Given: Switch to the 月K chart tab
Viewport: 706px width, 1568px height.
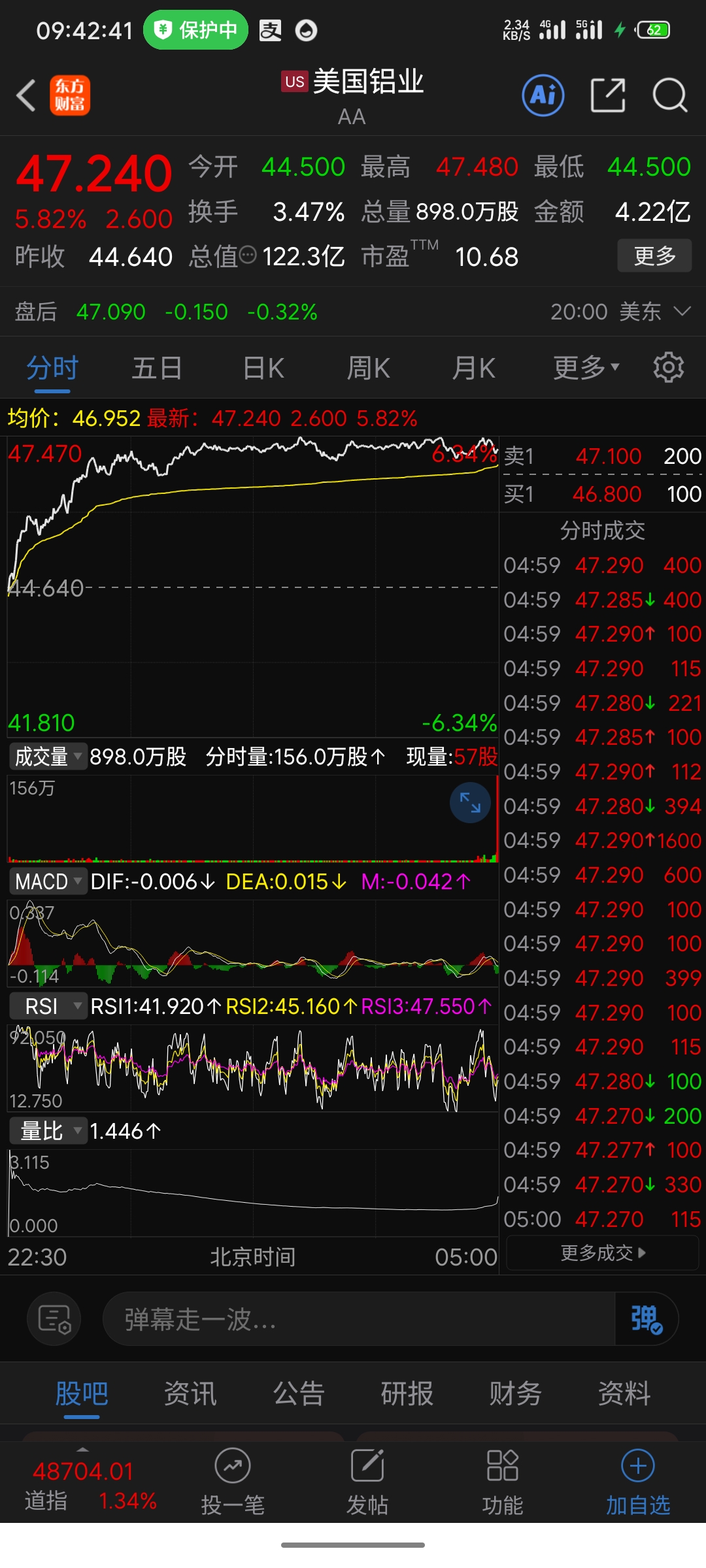Looking at the screenshot, I should [x=474, y=368].
